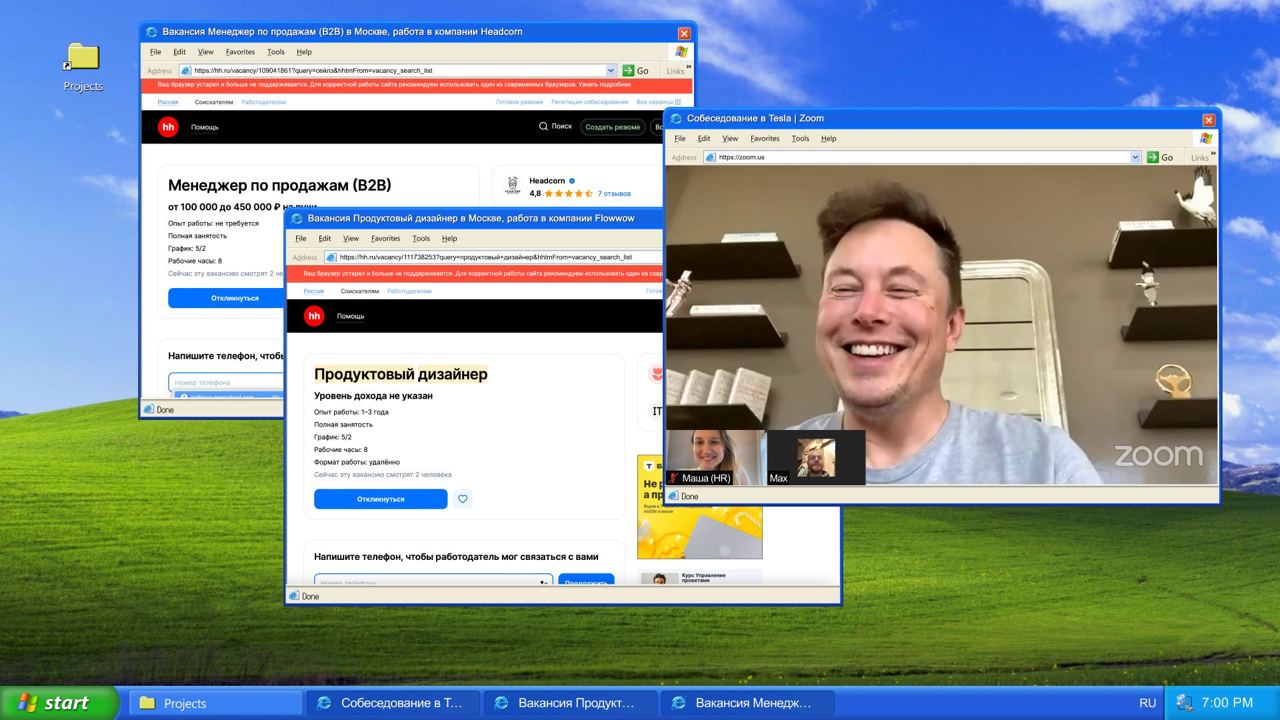Switch to Вакансия Менедж… taskbar button
This screenshot has height=720, width=1280.
pos(746,703)
